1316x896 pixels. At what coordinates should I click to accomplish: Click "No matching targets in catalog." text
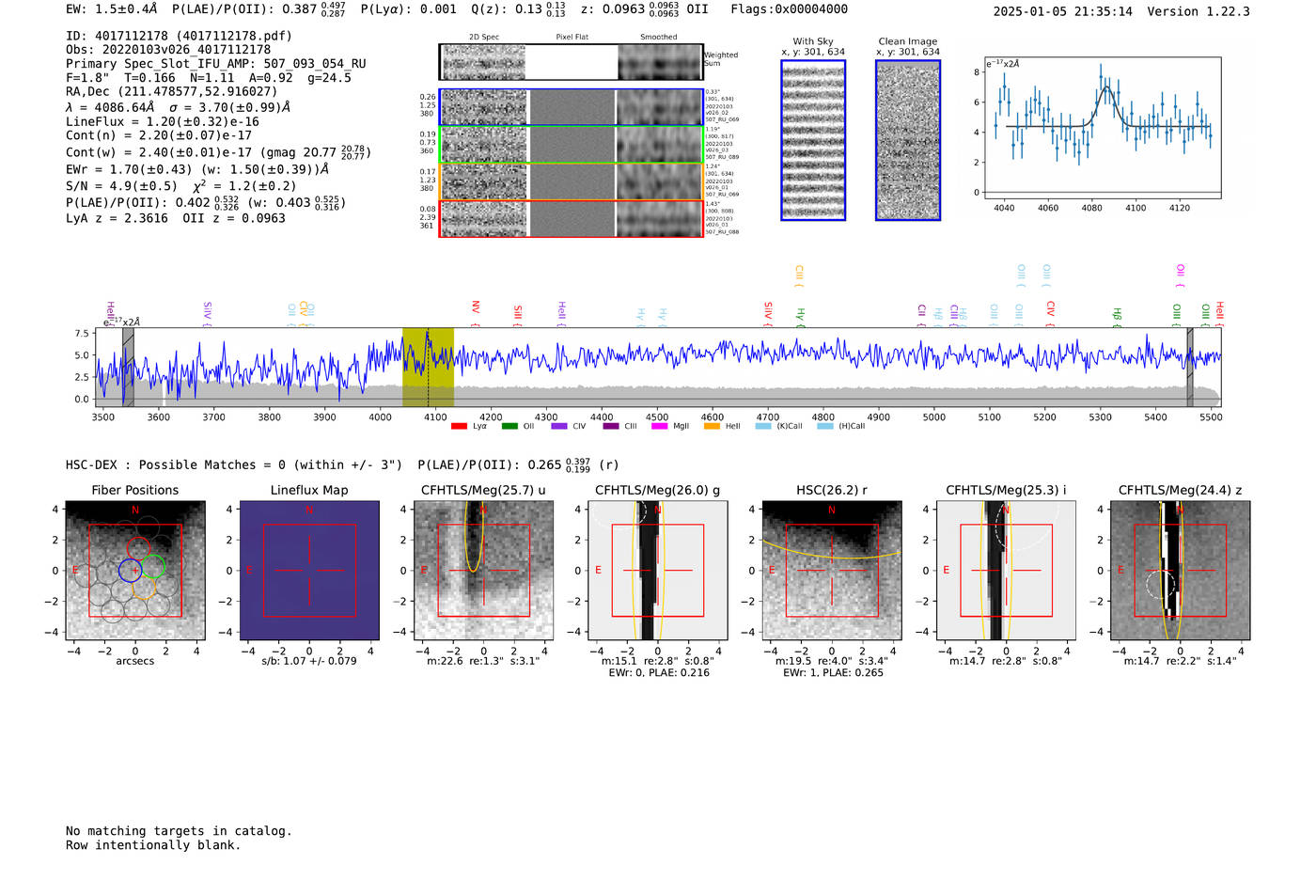179,831
